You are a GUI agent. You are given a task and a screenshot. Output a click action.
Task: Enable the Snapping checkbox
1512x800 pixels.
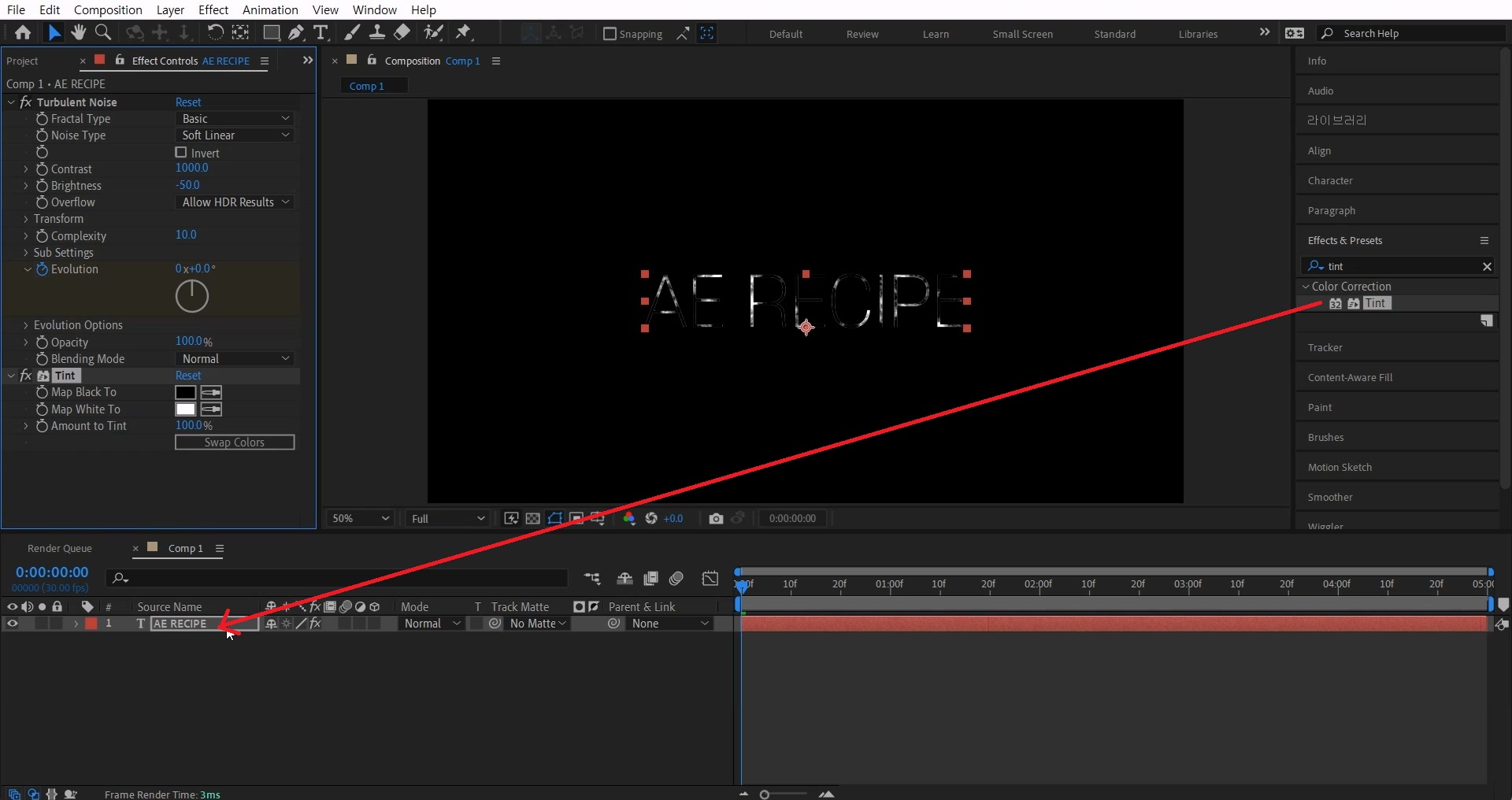[x=610, y=34]
